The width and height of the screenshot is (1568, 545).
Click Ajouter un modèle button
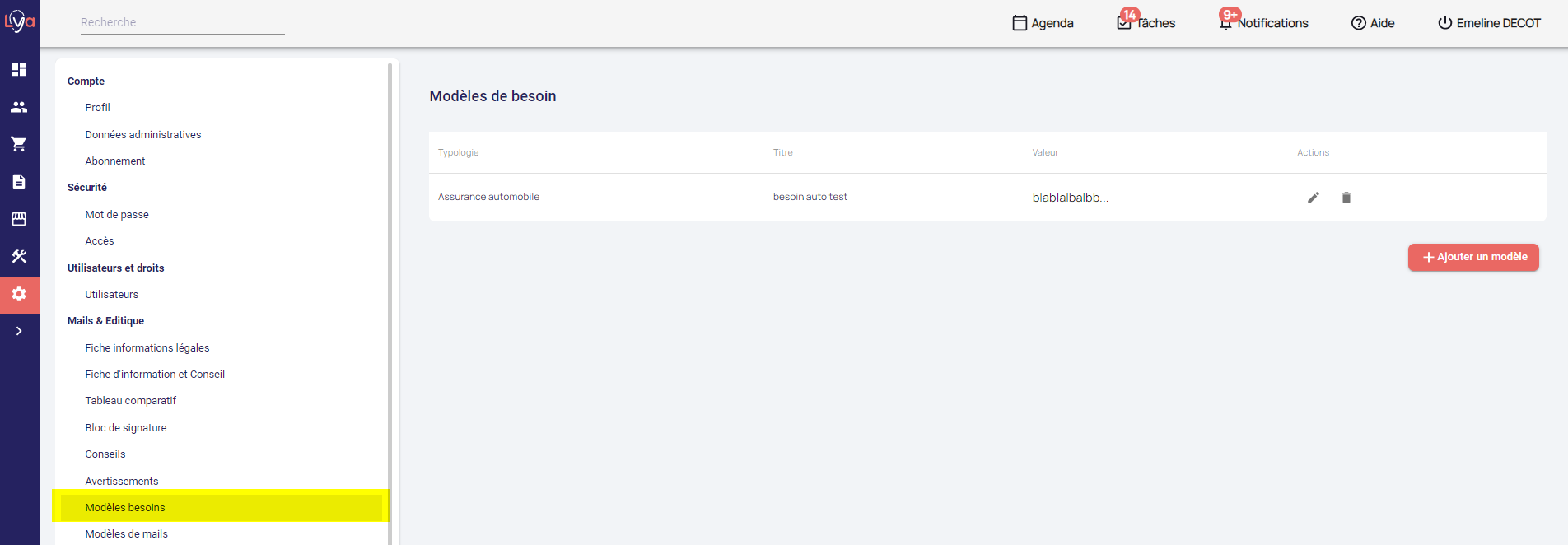point(1473,257)
